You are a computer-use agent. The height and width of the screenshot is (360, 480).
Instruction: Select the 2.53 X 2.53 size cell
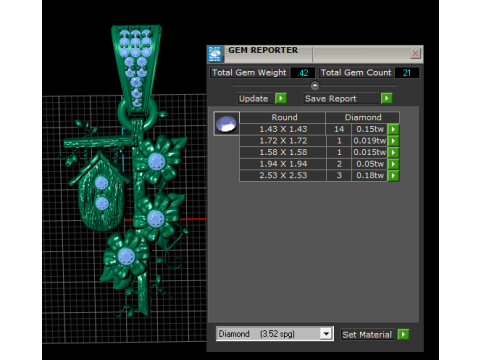(x=283, y=176)
